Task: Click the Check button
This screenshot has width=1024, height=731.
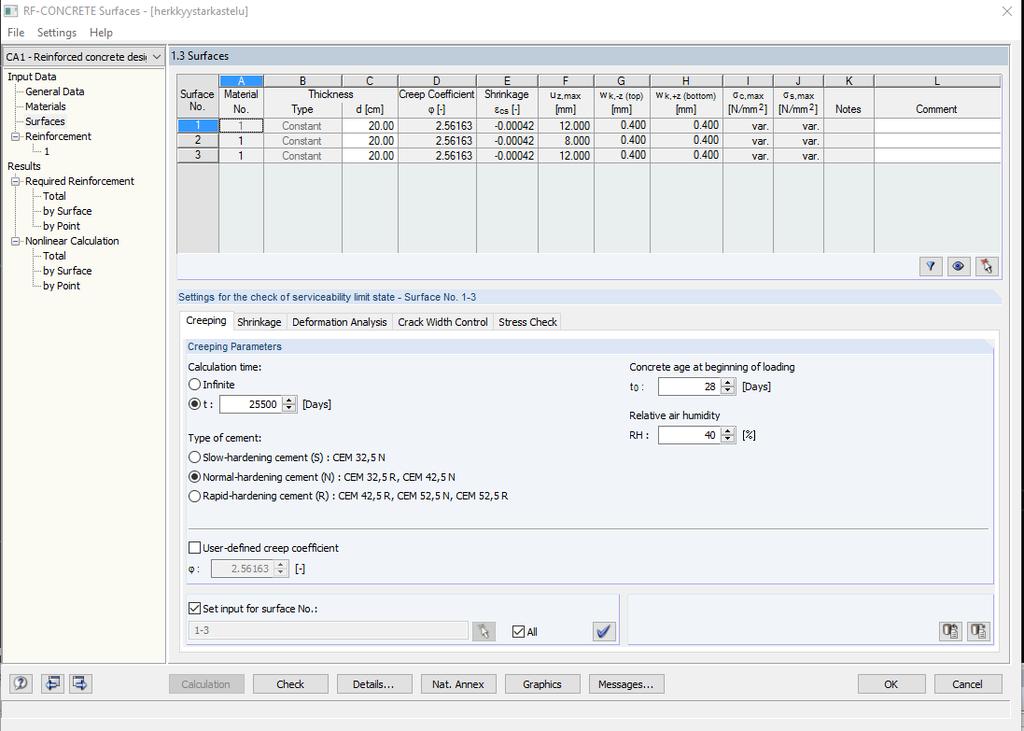Action: [290, 684]
